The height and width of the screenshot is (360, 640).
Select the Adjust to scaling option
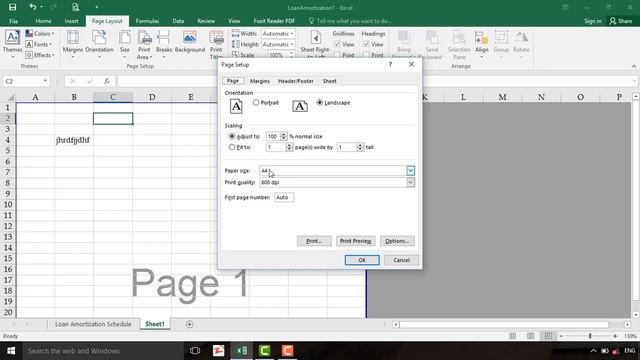click(232, 136)
